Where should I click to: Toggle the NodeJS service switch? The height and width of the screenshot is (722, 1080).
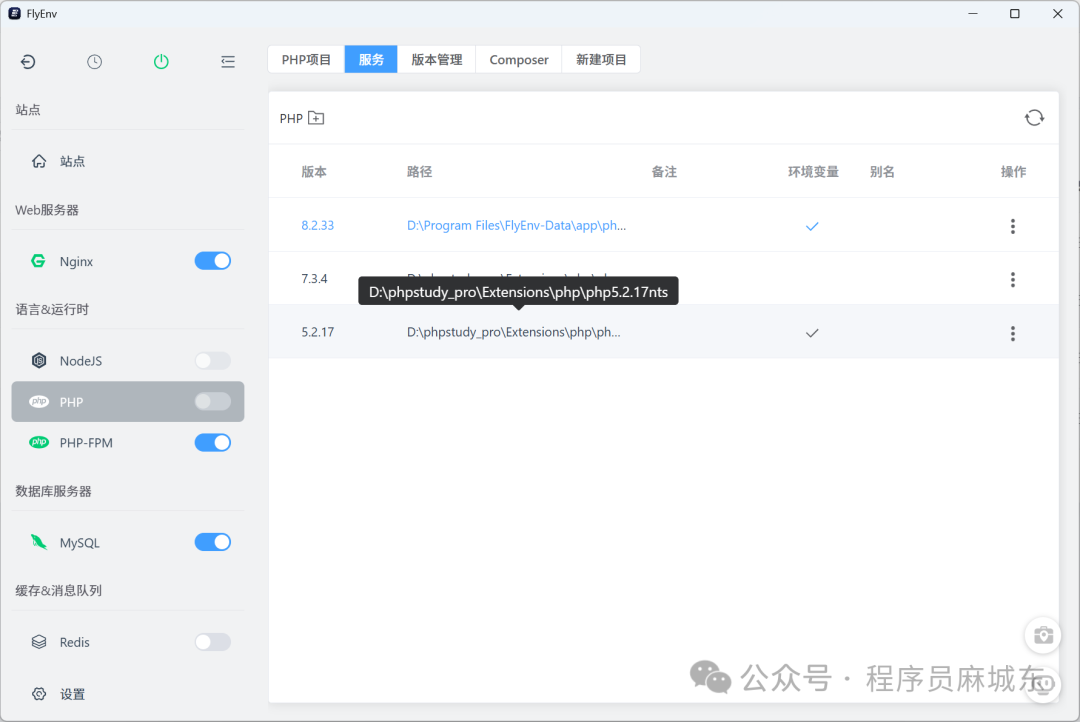point(213,360)
